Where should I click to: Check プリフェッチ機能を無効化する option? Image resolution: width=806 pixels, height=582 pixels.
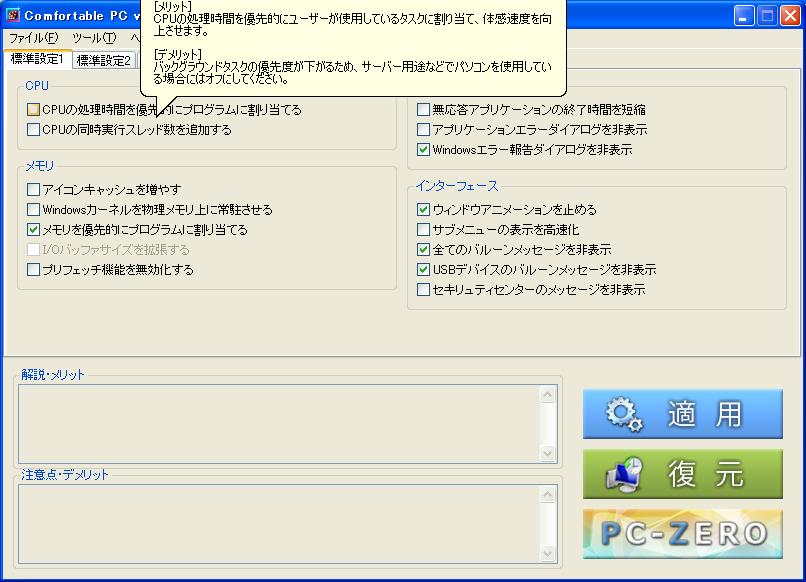(33, 270)
